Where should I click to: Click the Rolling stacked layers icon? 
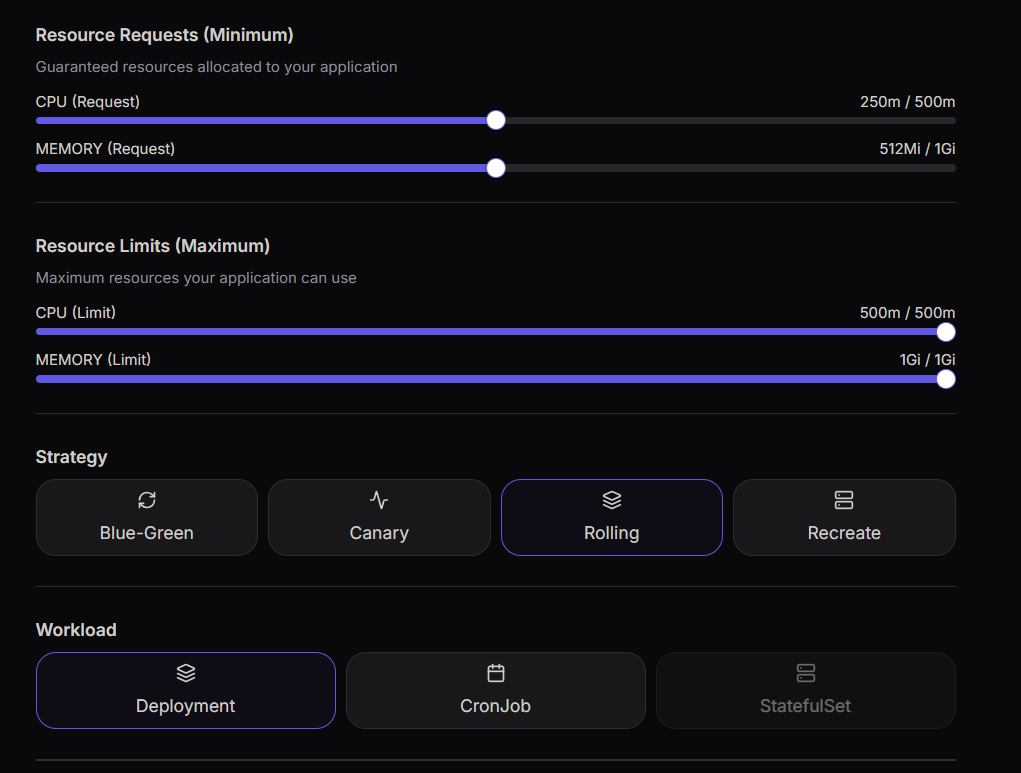pyautogui.click(x=612, y=500)
